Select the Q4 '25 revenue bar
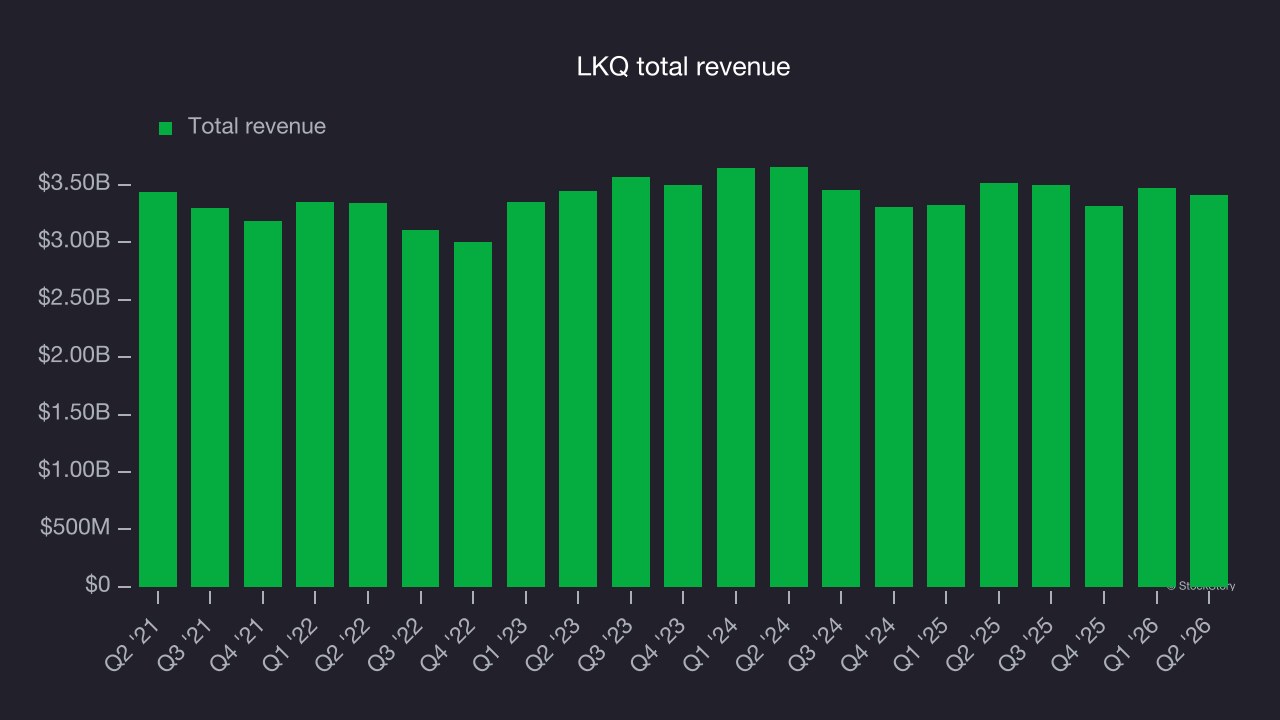The width and height of the screenshot is (1280, 720). [1104, 396]
